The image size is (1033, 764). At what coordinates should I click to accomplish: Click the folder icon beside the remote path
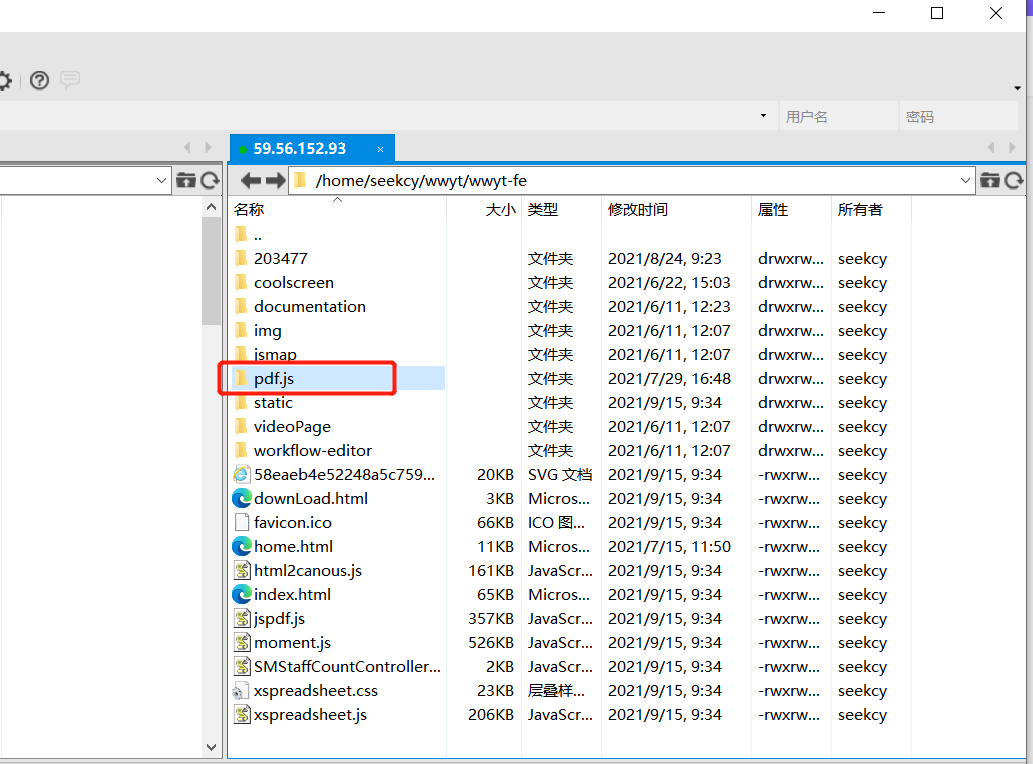point(300,180)
